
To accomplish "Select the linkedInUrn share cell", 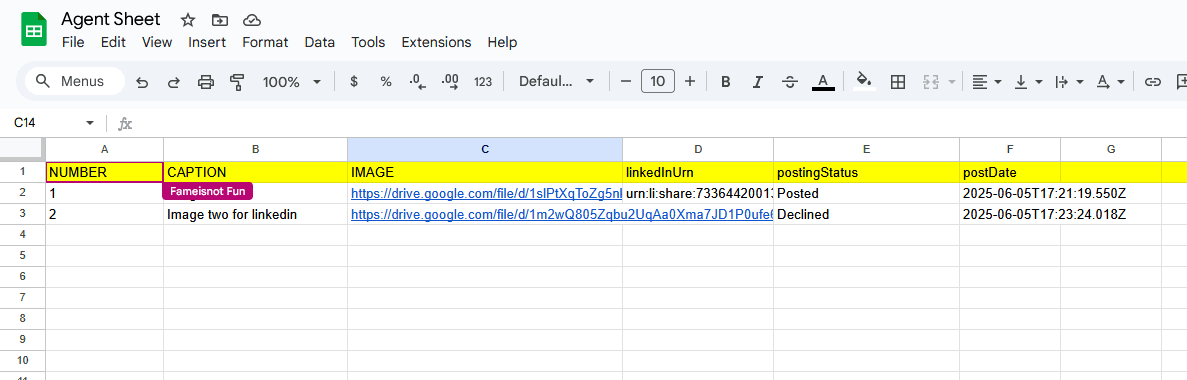I will (698, 194).
